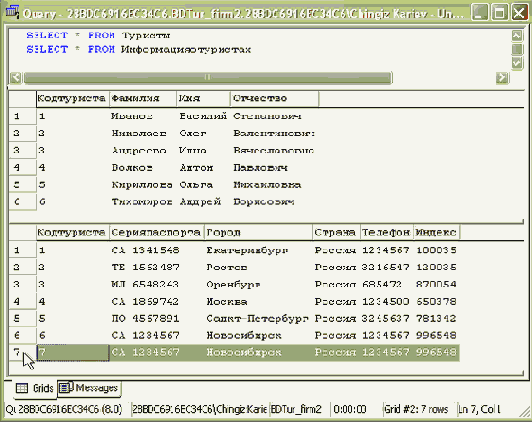Click the 'Кириллова' surname cell
The width and height of the screenshot is (532, 422).
pos(142,185)
